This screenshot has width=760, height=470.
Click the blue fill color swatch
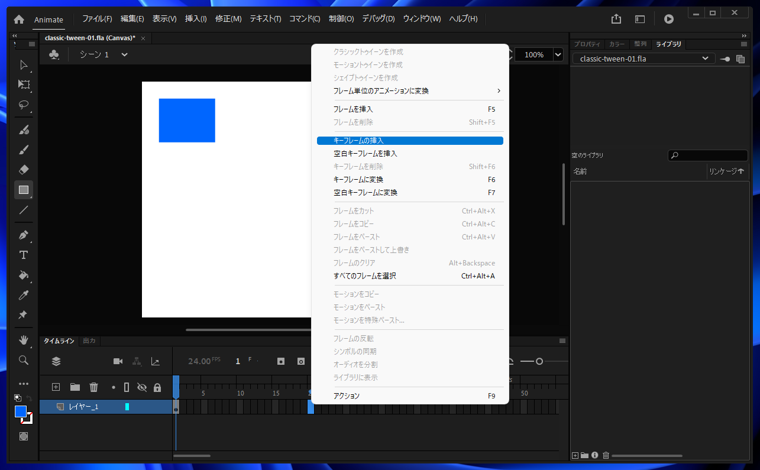tap(20, 412)
